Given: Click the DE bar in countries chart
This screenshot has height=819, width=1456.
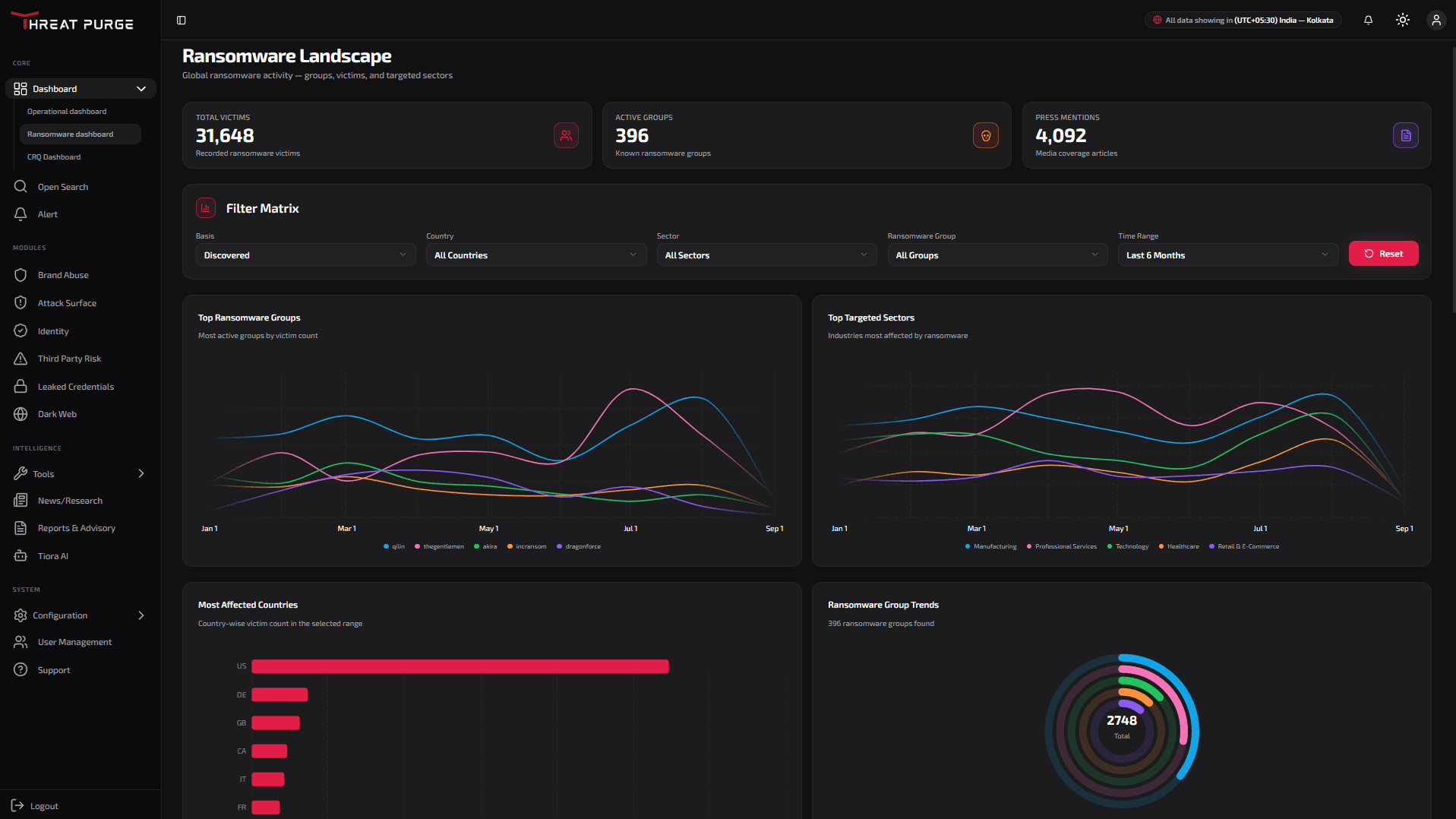Looking at the screenshot, I should (x=280, y=694).
